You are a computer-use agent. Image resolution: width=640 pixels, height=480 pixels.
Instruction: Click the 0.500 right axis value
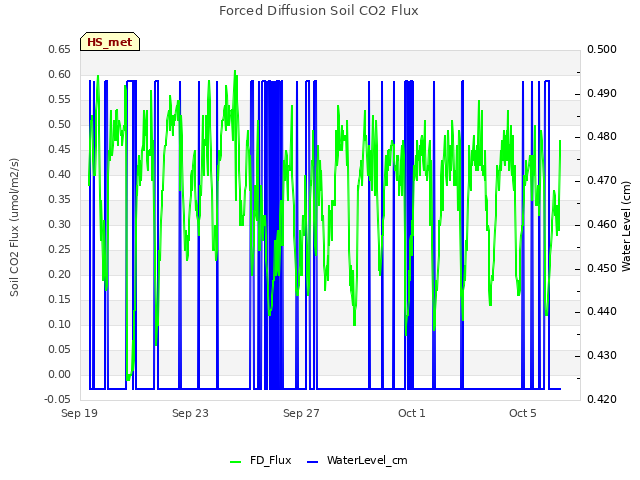pos(602,49)
